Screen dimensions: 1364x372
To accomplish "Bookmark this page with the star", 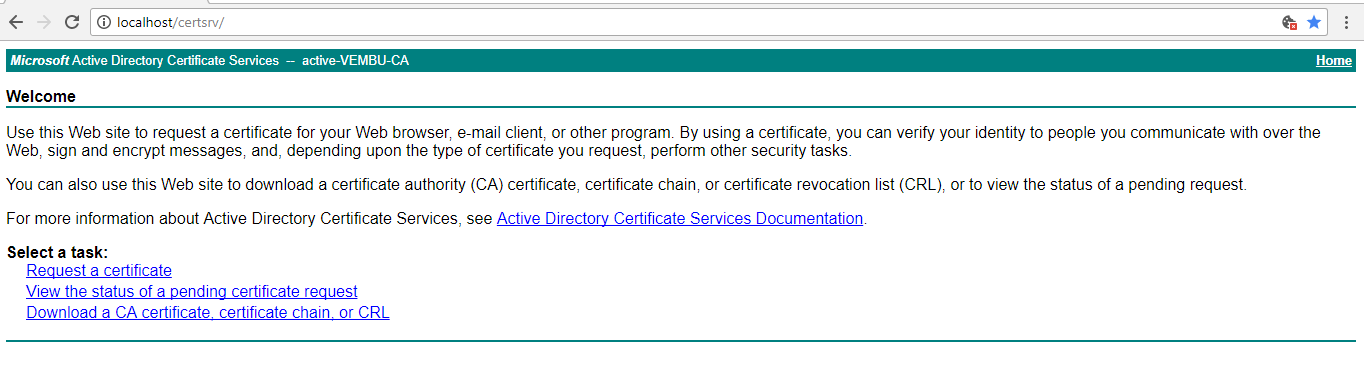I will (1314, 22).
